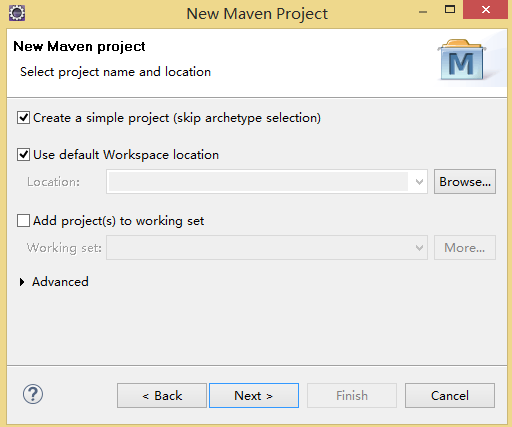512x427 pixels.
Task: Click the 'New Maven project' heading
Action: click(79, 46)
